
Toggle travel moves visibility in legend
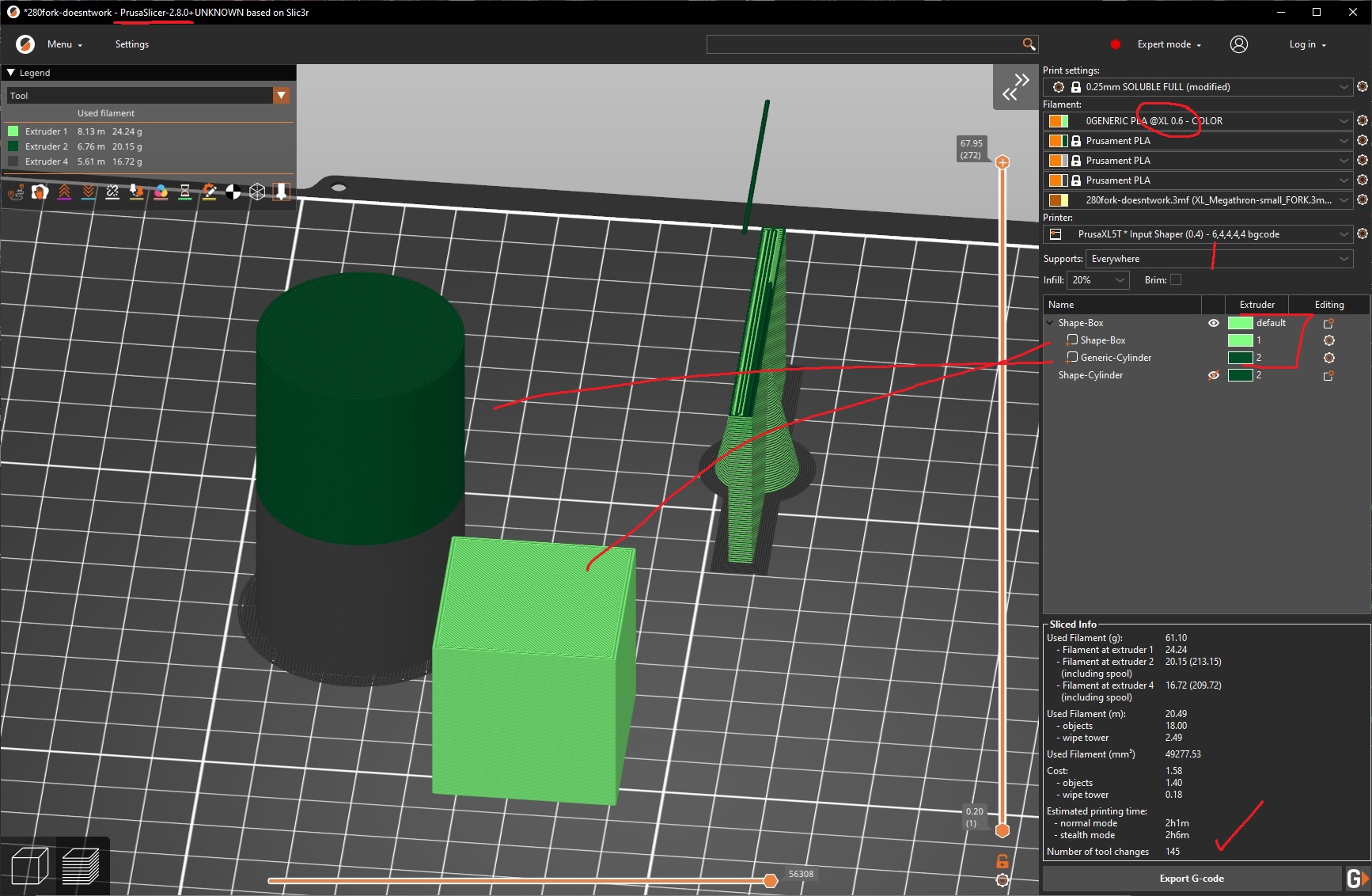[x=16, y=192]
